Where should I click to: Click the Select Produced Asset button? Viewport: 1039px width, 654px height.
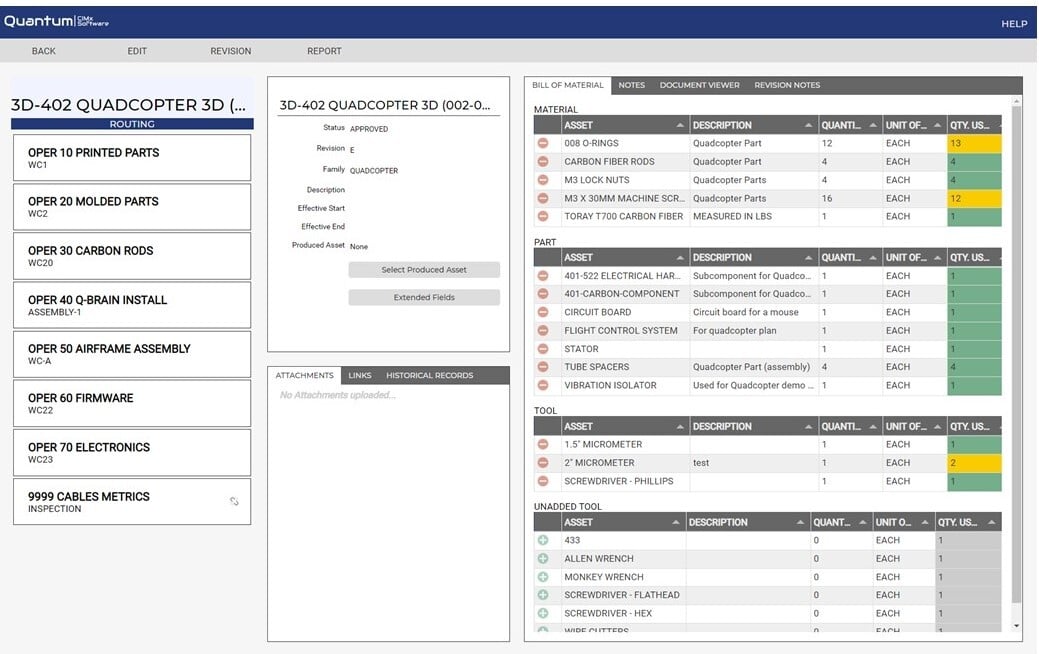click(x=423, y=270)
